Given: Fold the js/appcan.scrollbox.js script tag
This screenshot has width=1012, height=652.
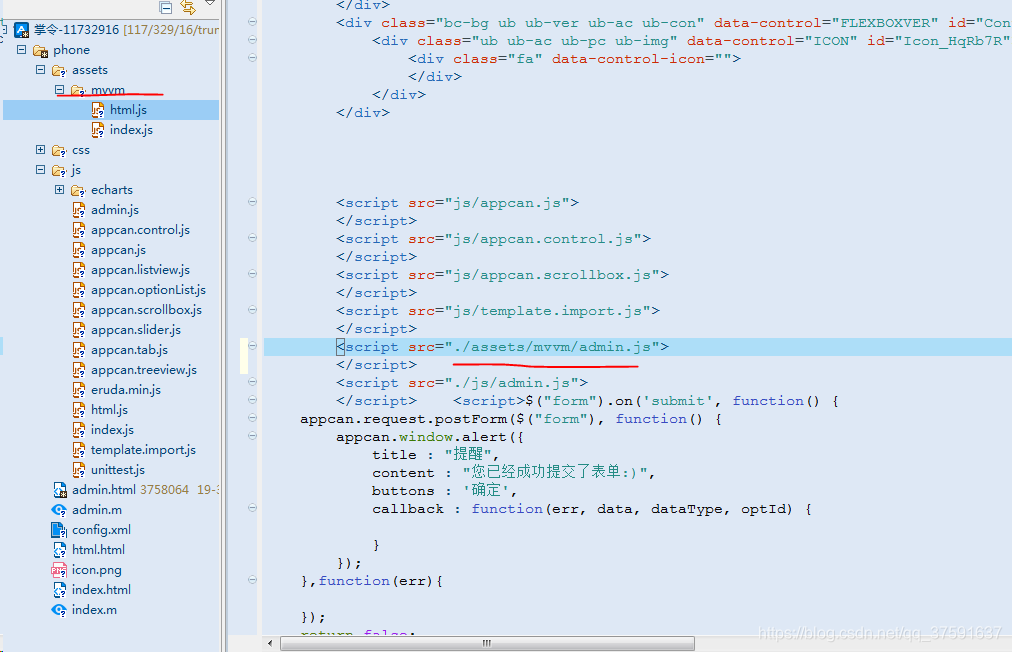Looking at the screenshot, I should (x=252, y=274).
